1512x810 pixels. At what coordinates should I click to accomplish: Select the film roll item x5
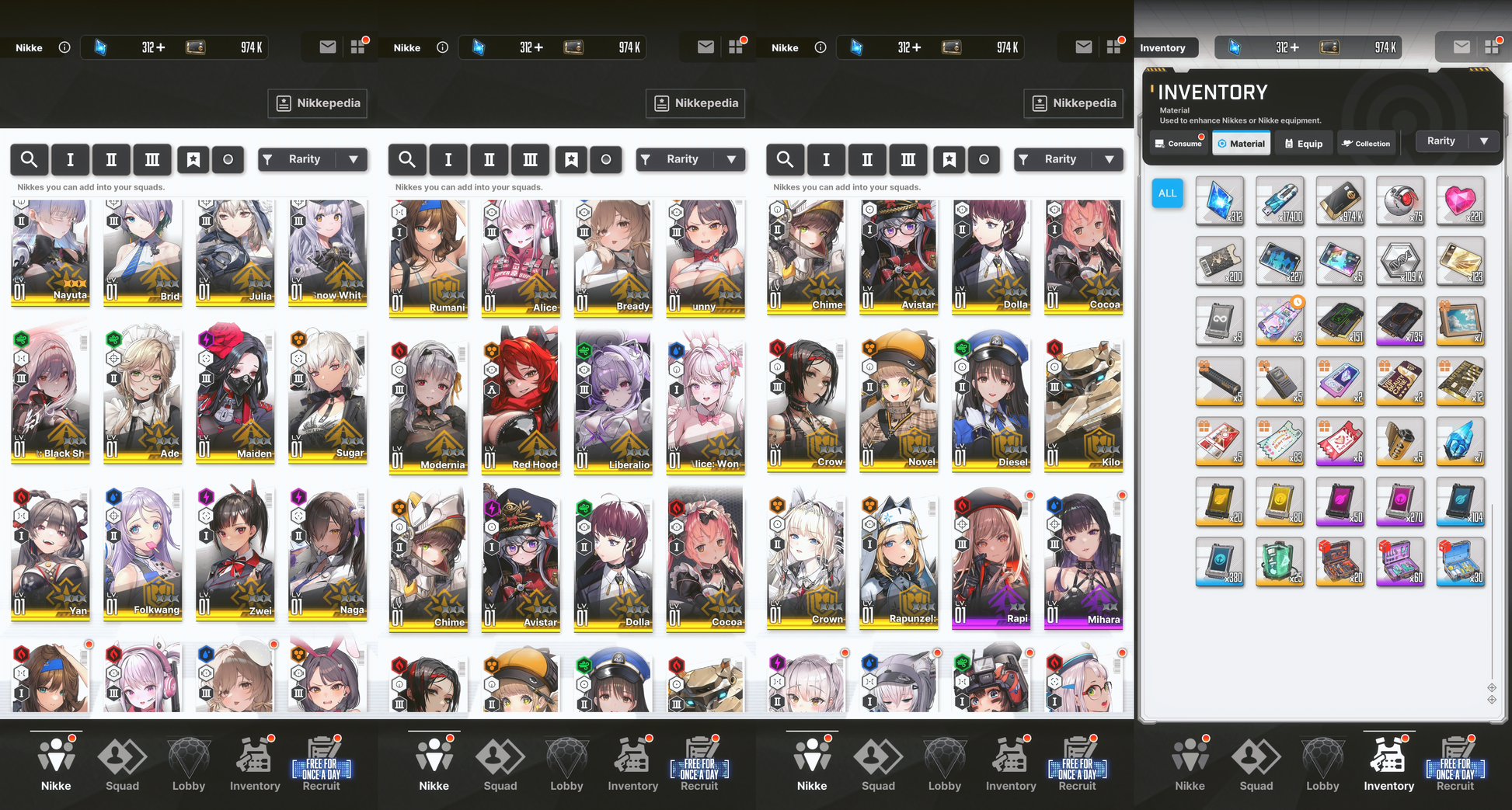click(x=1400, y=441)
